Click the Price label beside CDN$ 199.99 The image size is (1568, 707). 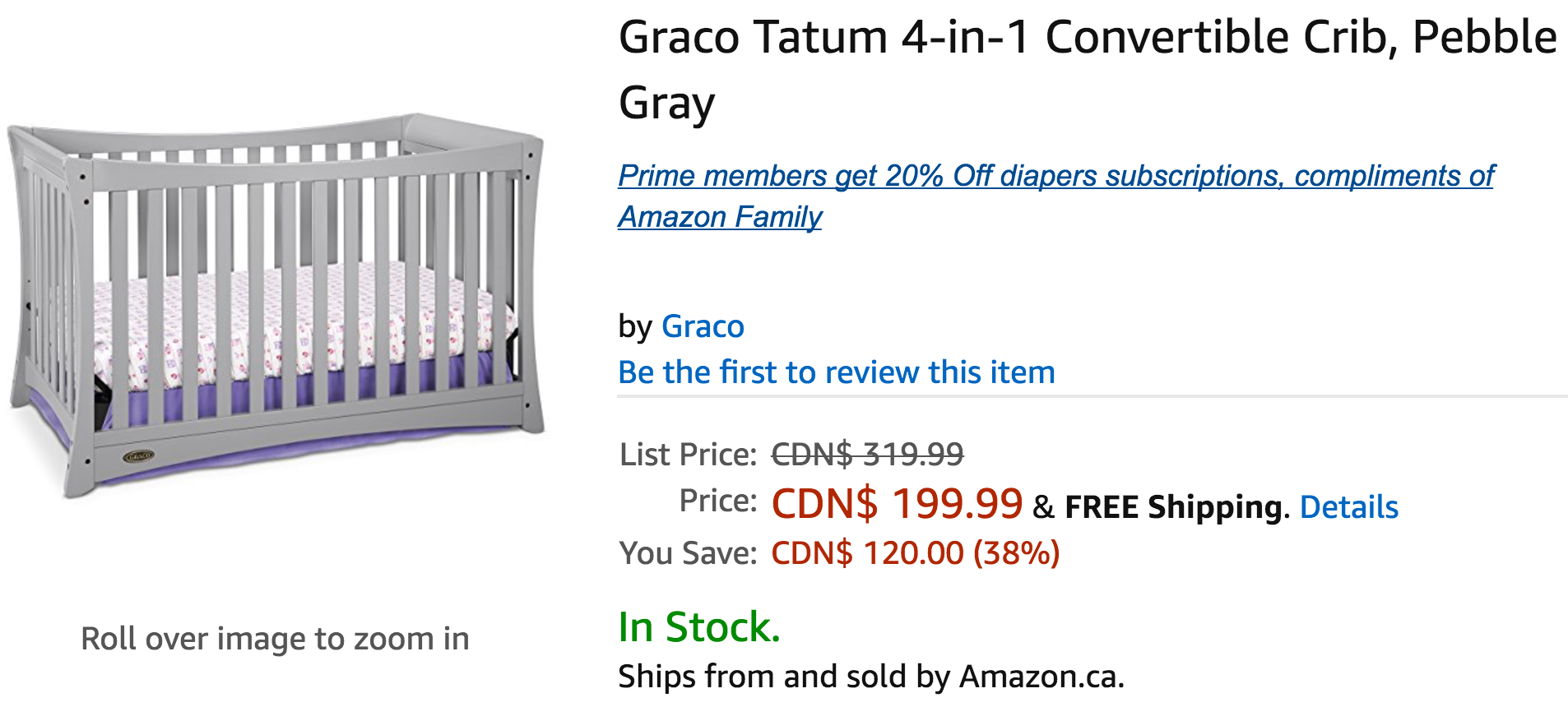point(717,501)
